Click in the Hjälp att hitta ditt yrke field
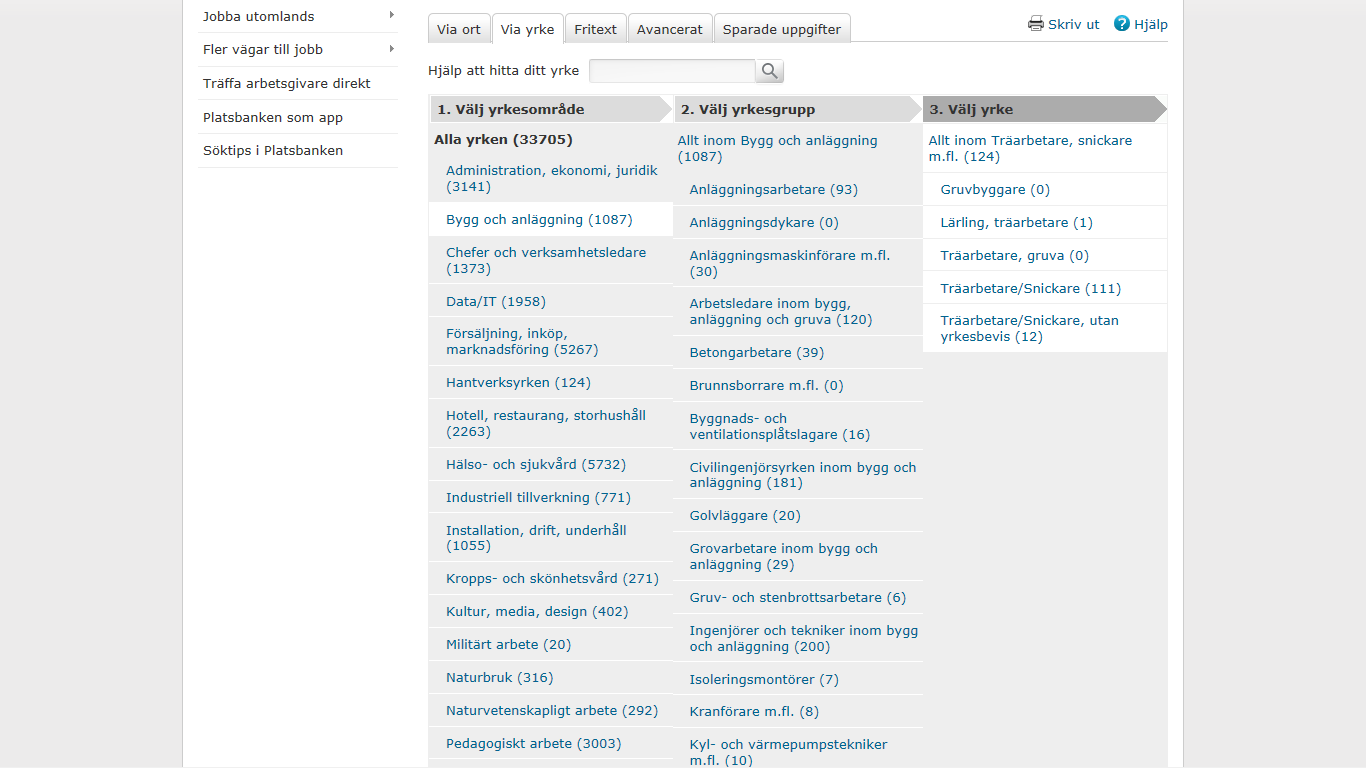Image resolution: width=1366 pixels, height=768 pixels. [672, 71]
